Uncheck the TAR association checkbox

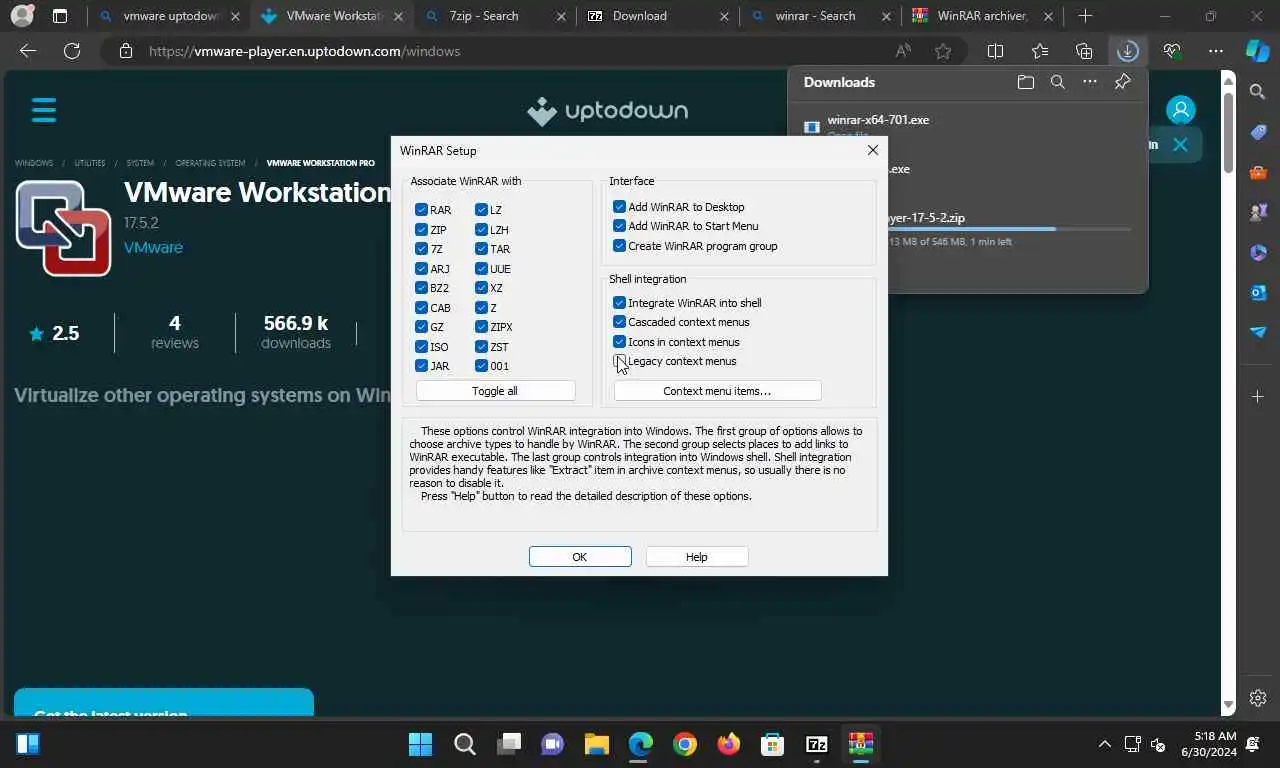481,249
